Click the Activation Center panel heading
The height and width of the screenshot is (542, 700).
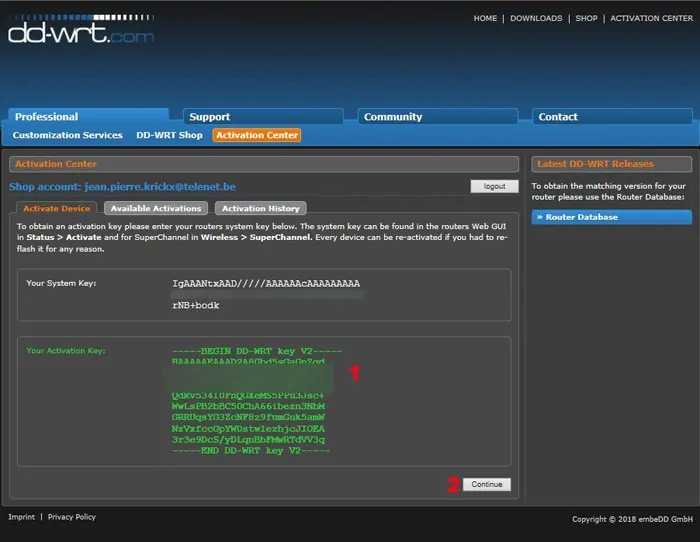tap(56, 164)
